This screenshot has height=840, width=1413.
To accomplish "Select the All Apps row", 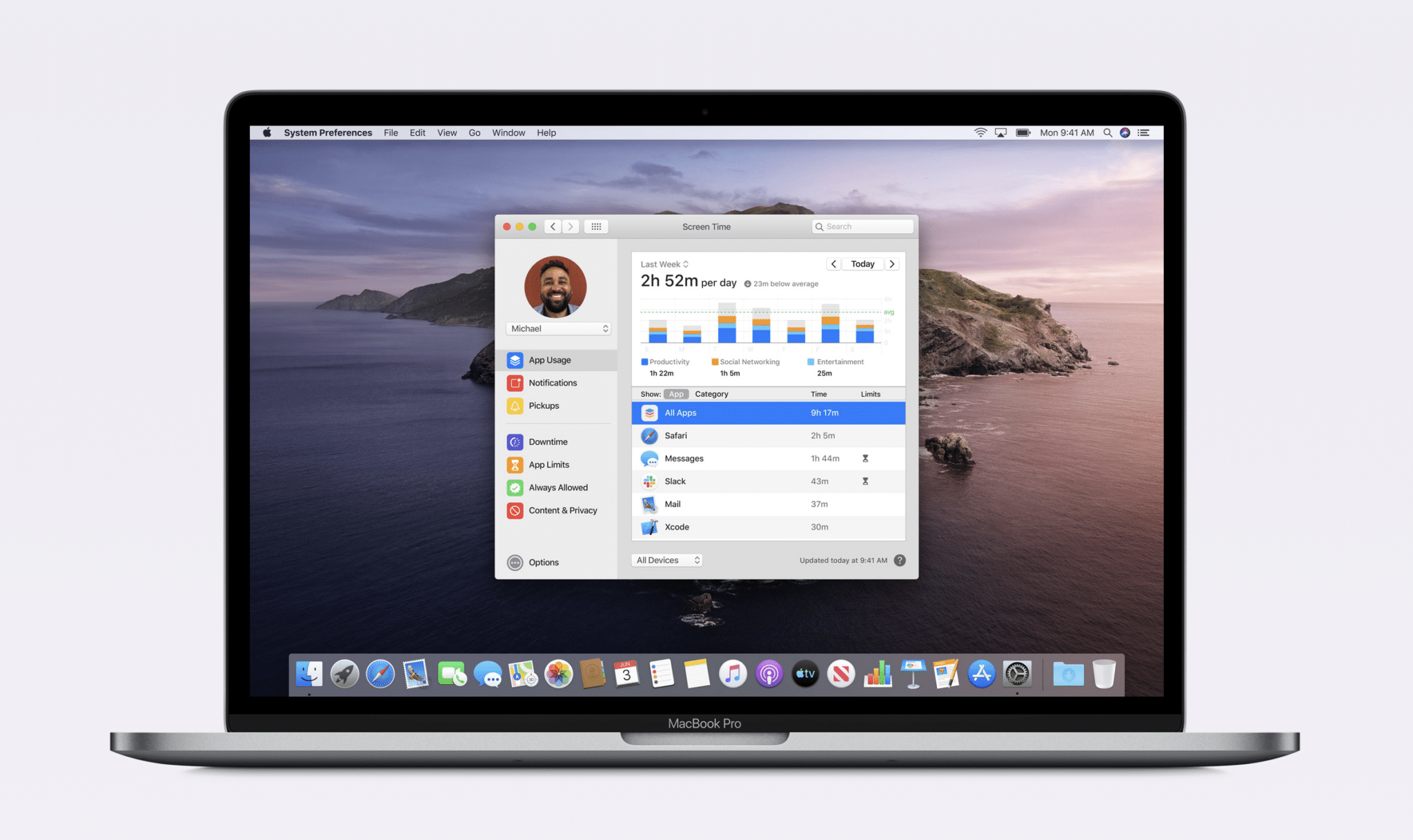I will click(768, 413).
